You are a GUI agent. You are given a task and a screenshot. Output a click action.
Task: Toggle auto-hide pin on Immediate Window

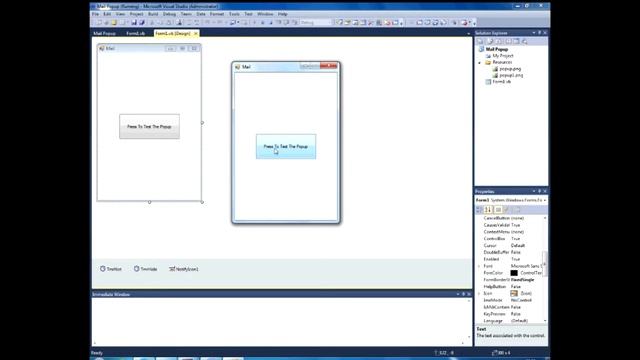point(463,294)
